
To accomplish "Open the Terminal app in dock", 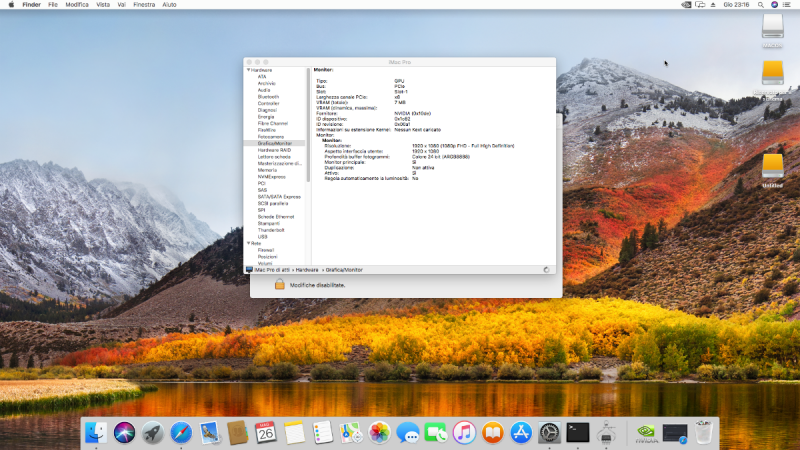I will point(577,432).
